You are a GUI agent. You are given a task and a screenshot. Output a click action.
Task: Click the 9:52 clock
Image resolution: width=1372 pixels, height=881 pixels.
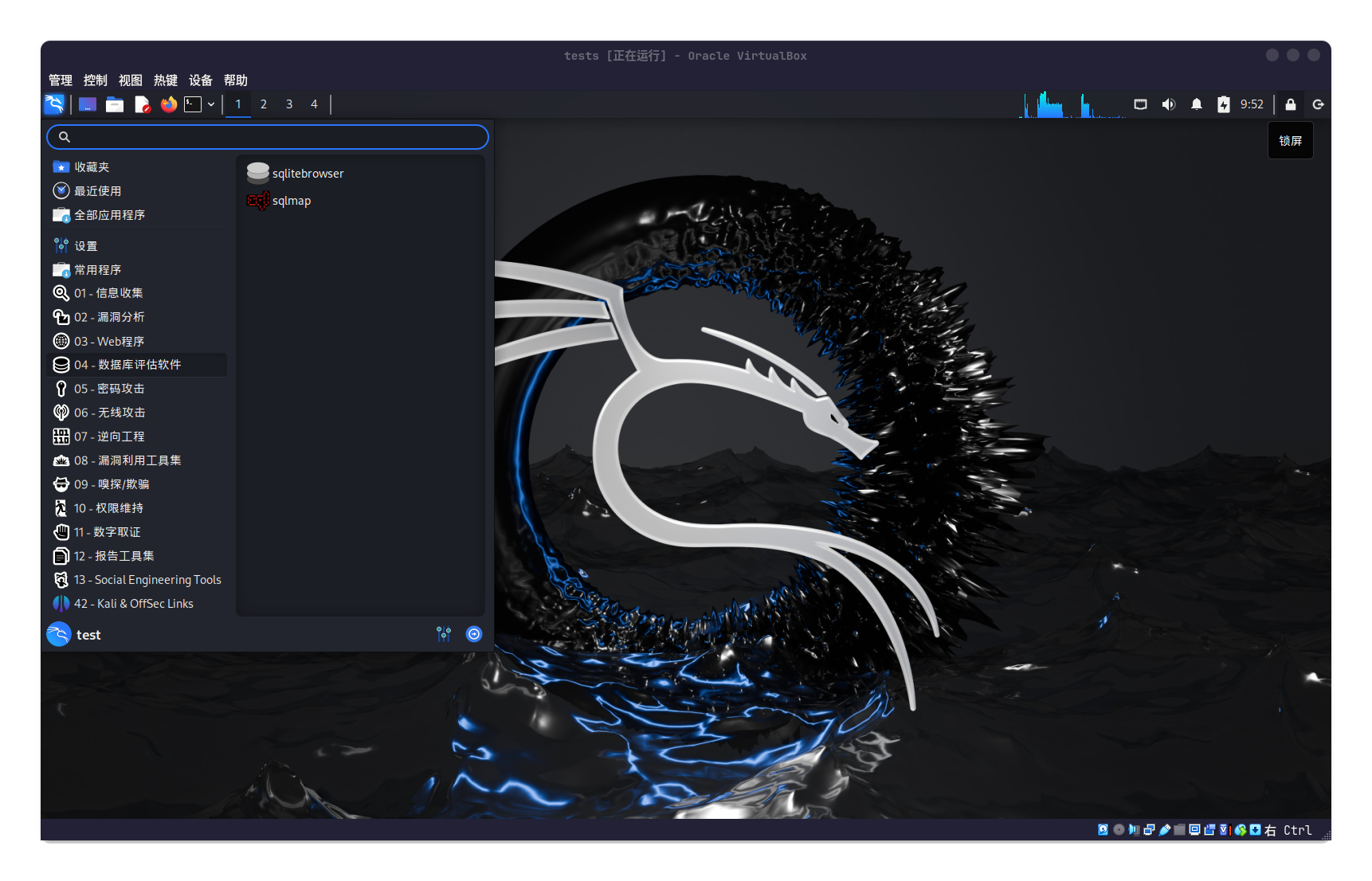[1252, 104]
